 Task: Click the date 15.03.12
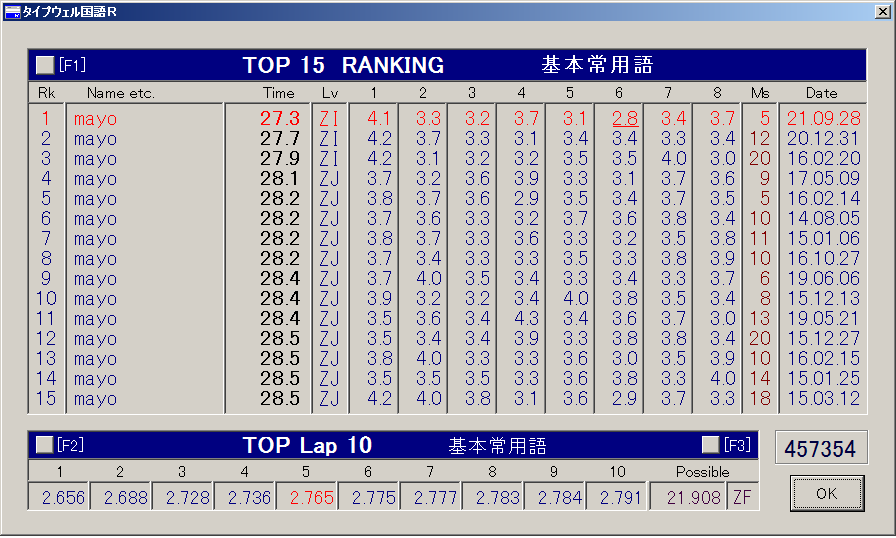[823, 398]
